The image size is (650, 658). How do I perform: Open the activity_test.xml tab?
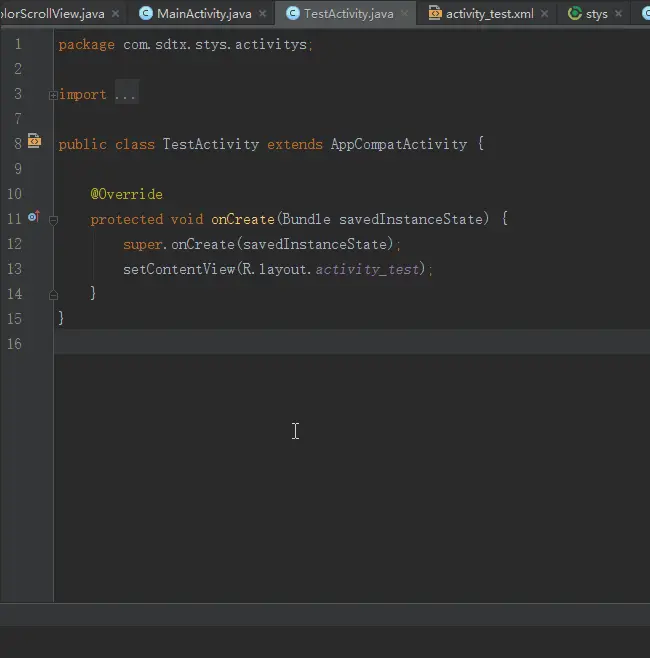tap(489, 14)
